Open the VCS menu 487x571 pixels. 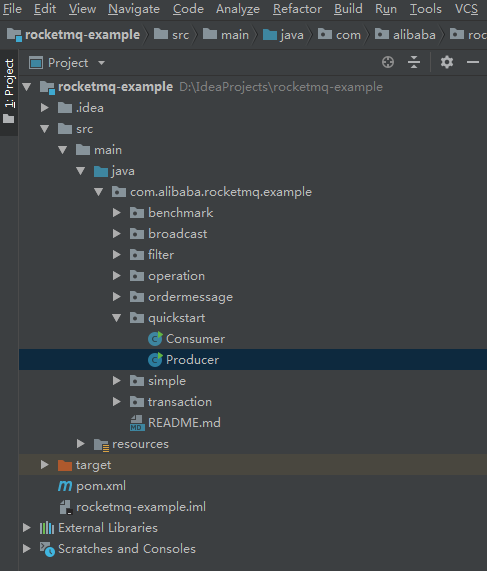click(466, 9)
